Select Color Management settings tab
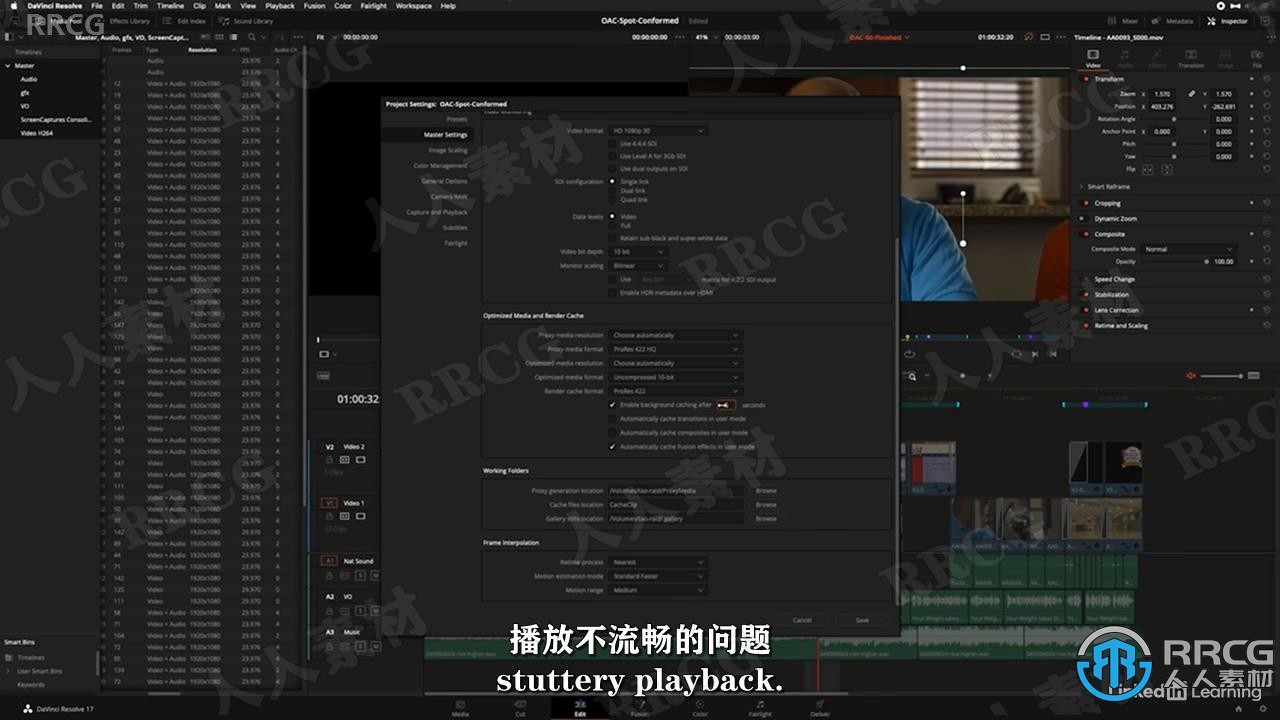The width and height of the screenshot is (1280, 720). pos(440,166)
